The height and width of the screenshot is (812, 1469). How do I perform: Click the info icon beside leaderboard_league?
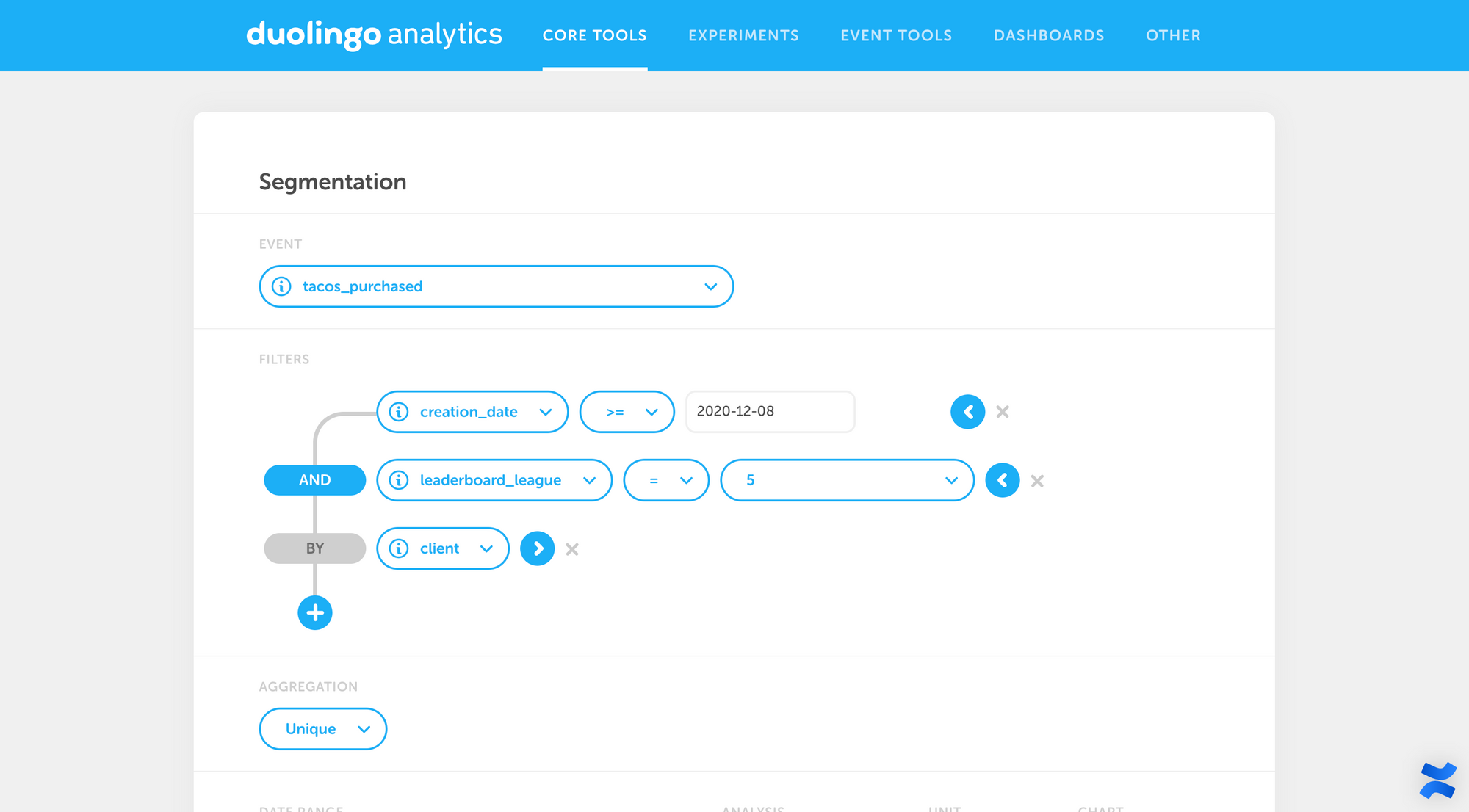point(397,480)
